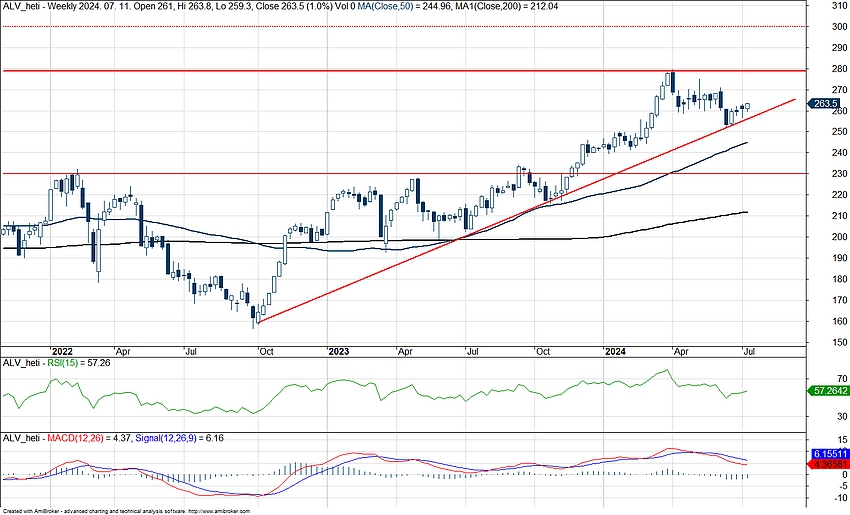The width and height of the screenshot is (850, 515).
Task: Click the 310 price axis label
Action: click(x=839, y=5)
